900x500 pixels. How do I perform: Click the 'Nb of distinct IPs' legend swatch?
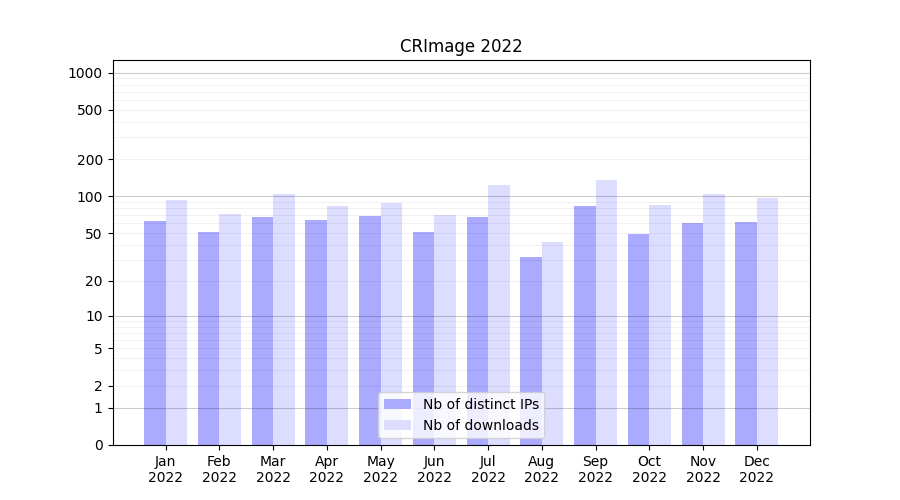(x=397, y=404)
